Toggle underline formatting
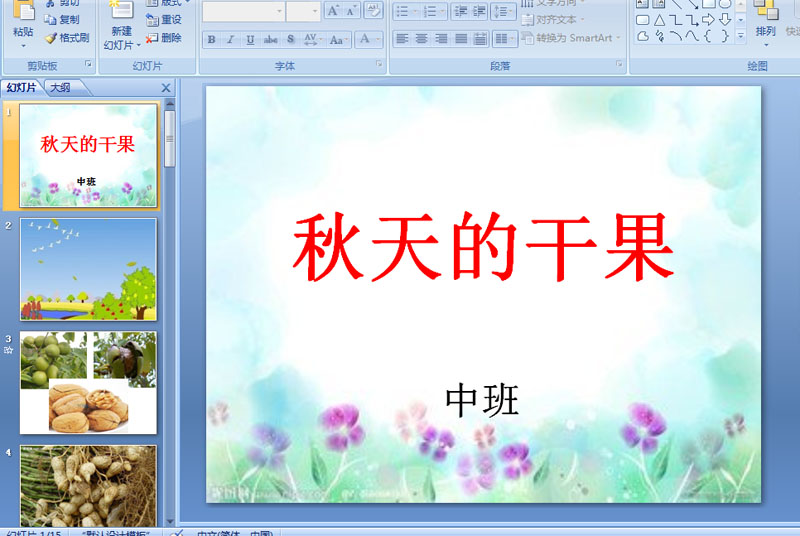The width and height of the screenshot is (800, 536). 250,39
